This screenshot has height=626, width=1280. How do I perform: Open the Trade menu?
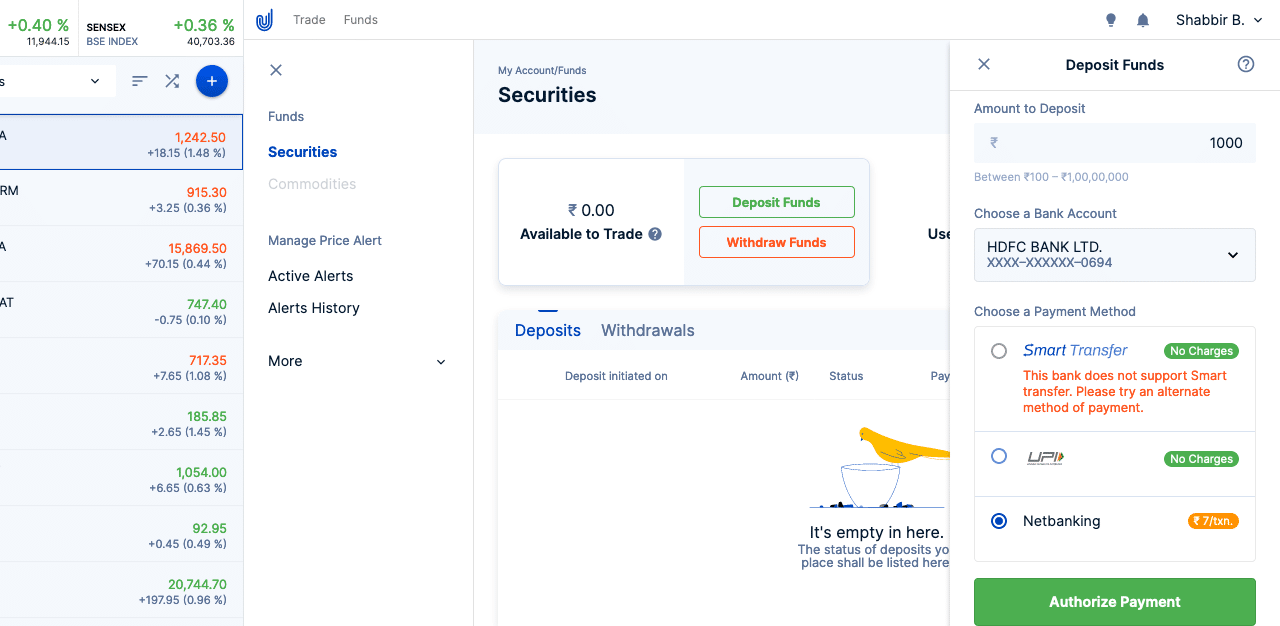tap(309, 20)
